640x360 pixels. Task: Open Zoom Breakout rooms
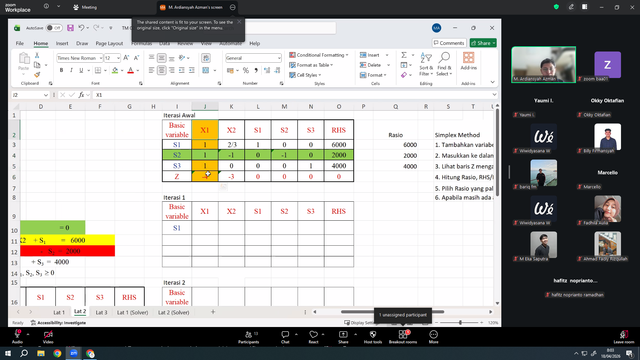(403, 337)
